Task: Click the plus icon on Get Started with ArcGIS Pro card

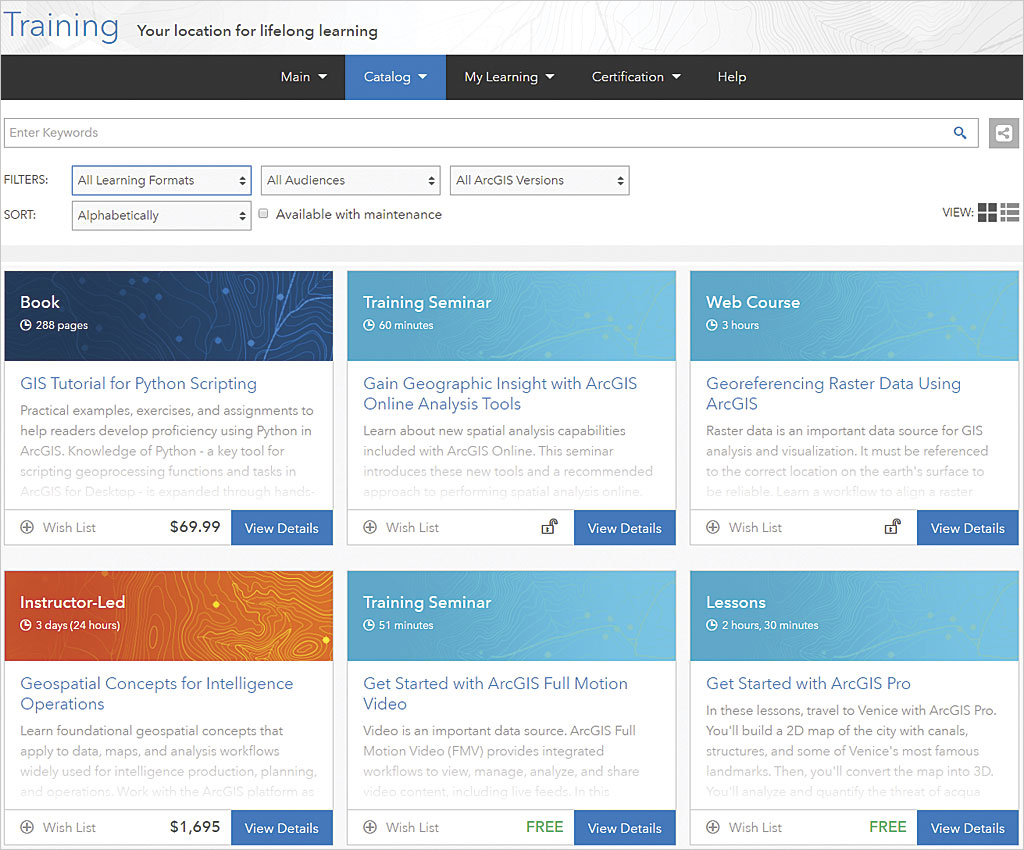Action: pyautogui.click(x=712, y=827)
